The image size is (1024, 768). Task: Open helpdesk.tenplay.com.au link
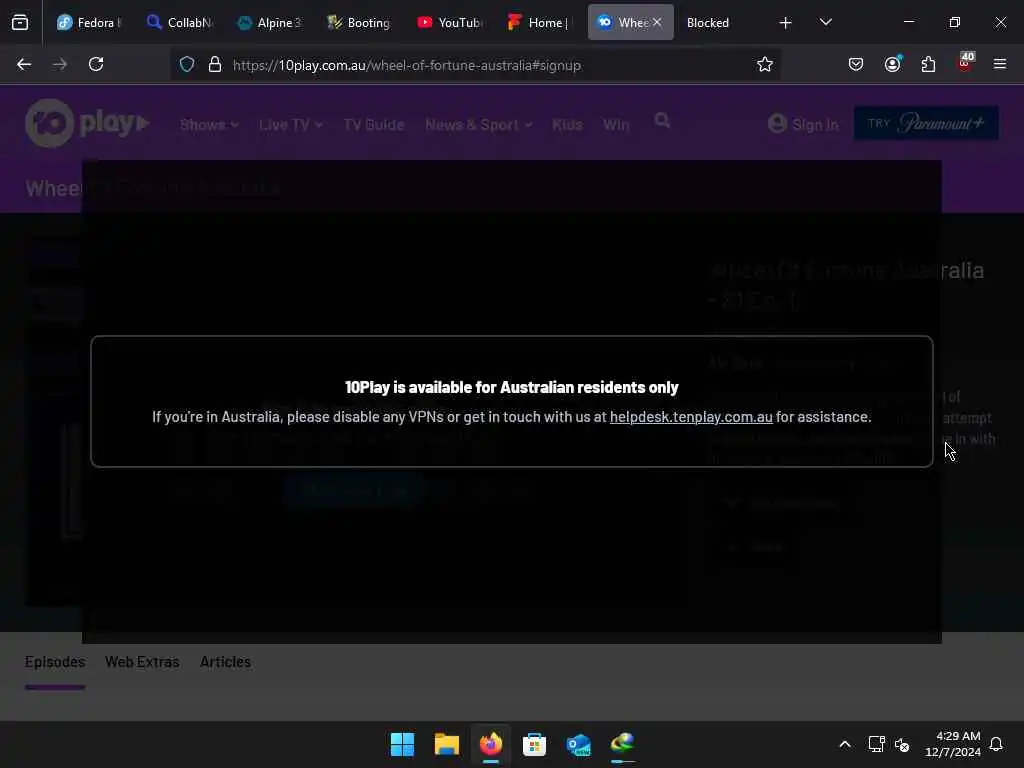[691, 417]
